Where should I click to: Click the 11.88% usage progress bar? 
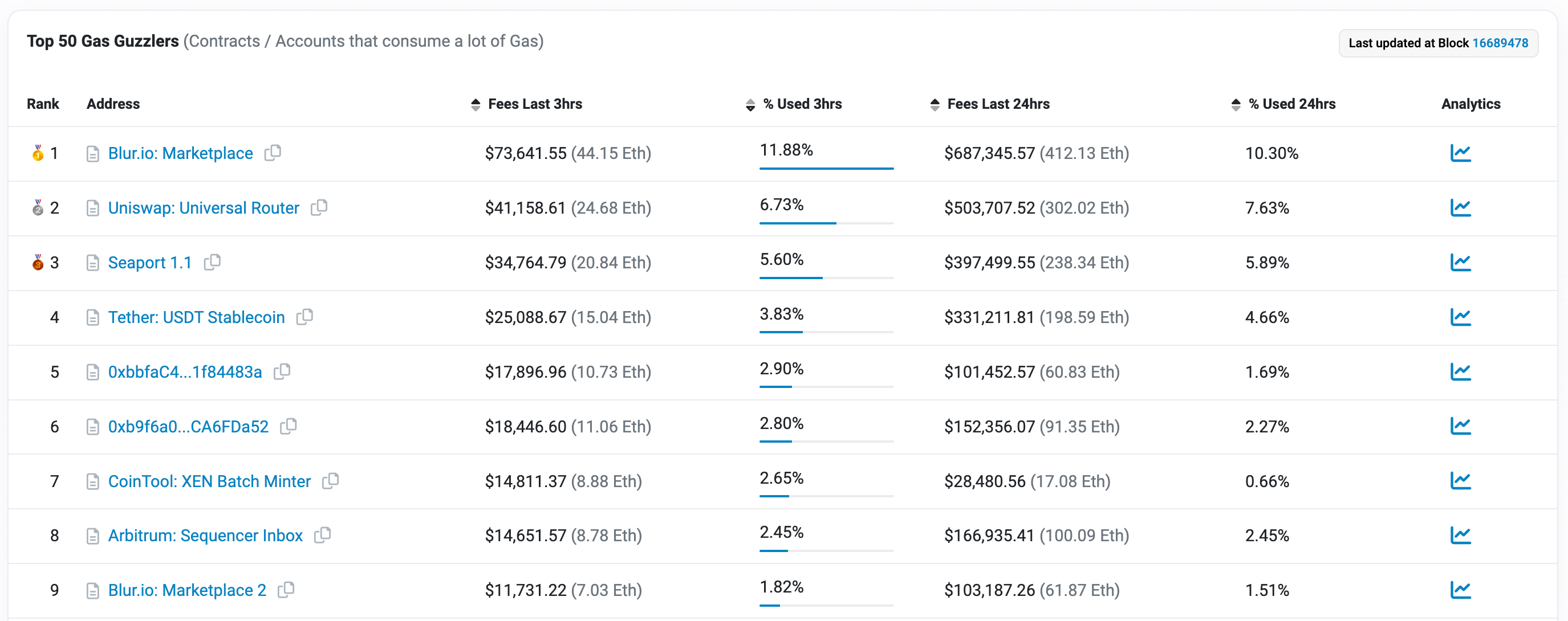pyautogui.click(x=826, y=168)
